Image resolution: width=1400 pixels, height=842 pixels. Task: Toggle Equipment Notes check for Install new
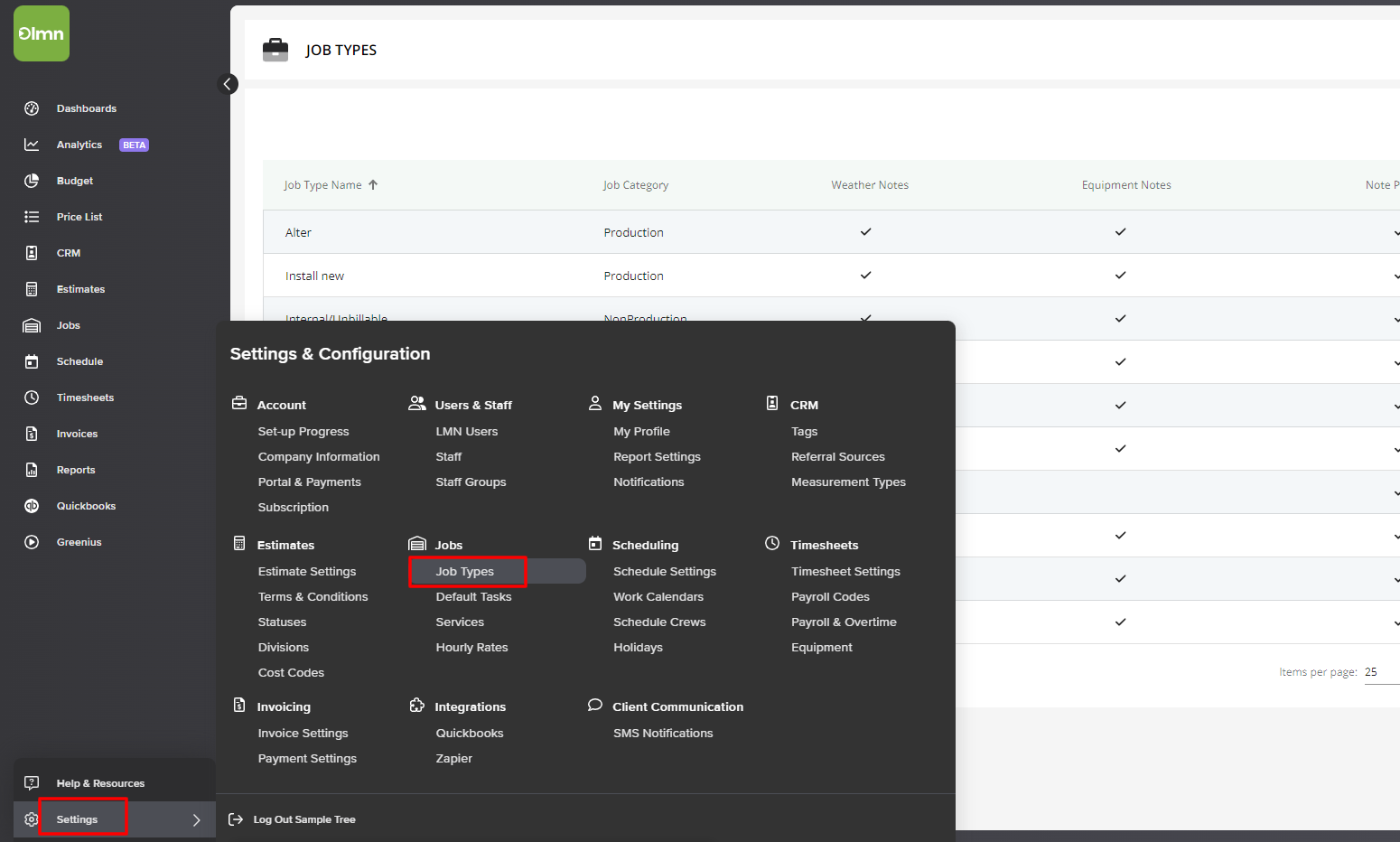[x=1120, y=276]
